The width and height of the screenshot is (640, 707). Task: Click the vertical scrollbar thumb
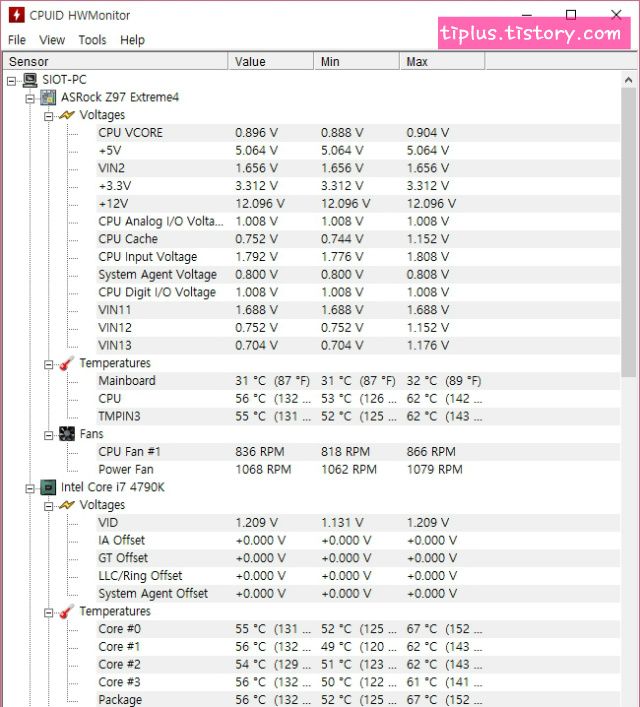[x=628, y=233]
